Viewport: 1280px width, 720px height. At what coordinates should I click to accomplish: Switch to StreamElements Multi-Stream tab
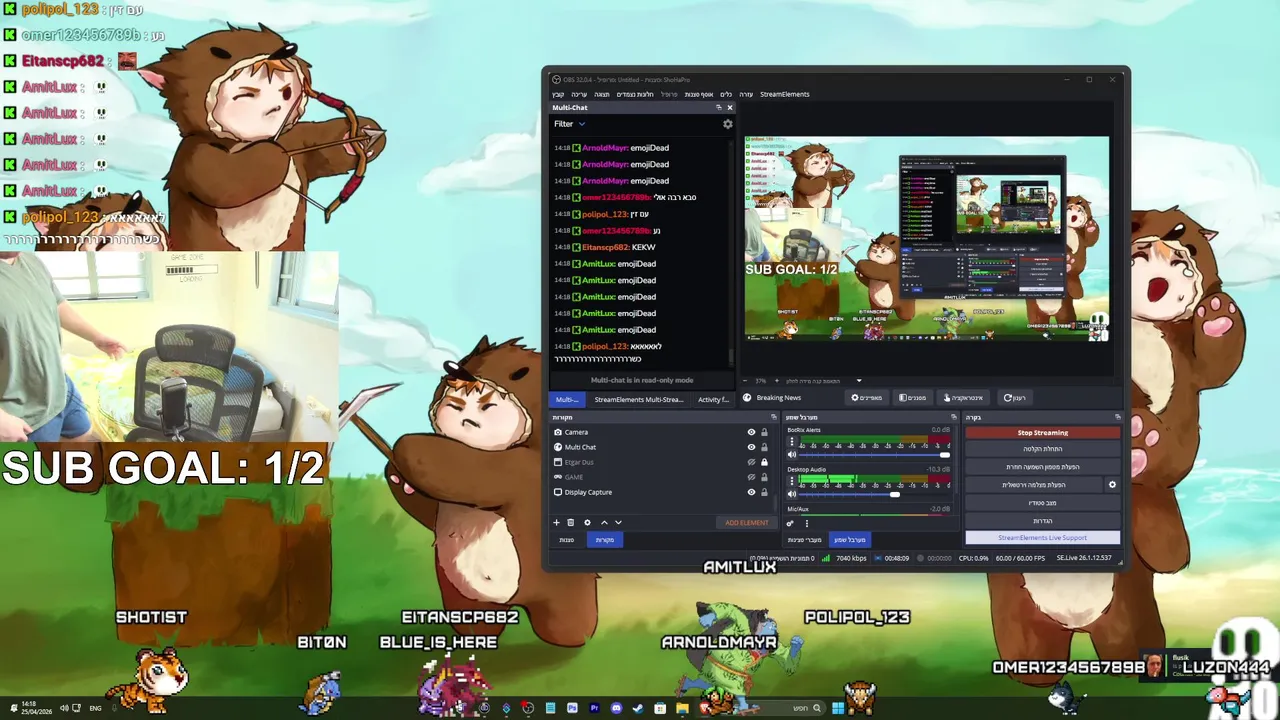tap(639, 399)
